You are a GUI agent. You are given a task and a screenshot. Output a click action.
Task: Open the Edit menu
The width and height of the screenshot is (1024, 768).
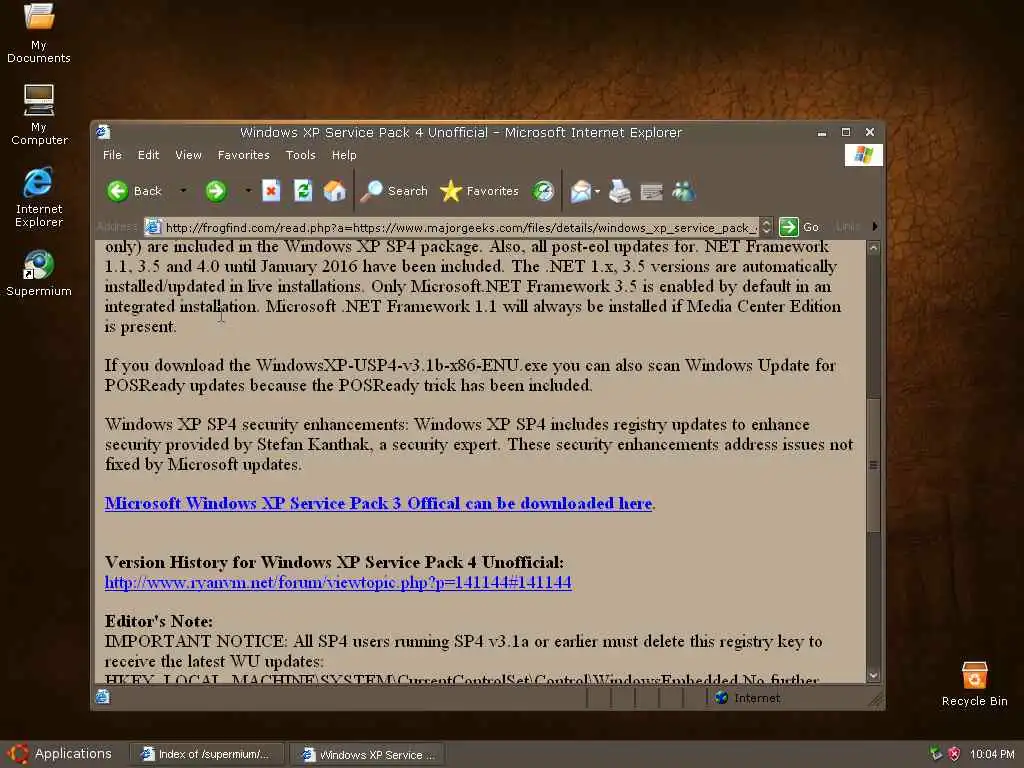(148, 155)
